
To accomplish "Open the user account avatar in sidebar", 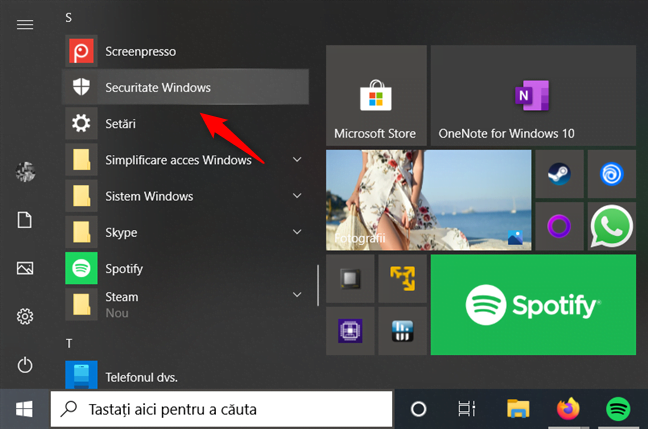I will pyautogui.click(x=25, y=172).
